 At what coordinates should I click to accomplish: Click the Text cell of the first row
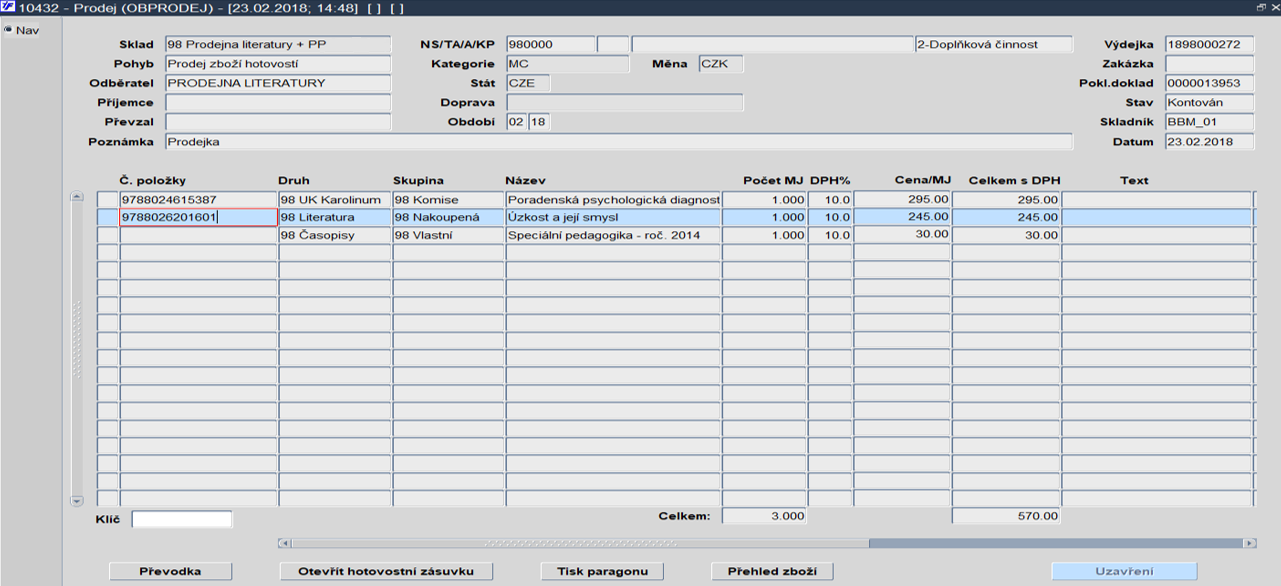pos(1156,200)
